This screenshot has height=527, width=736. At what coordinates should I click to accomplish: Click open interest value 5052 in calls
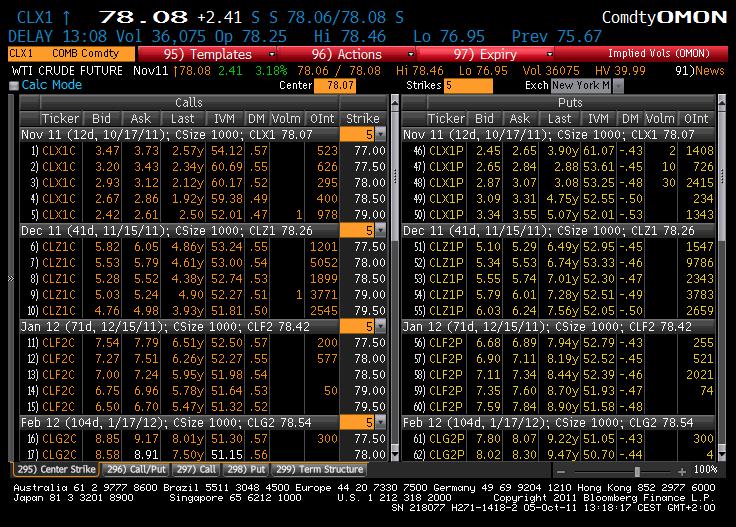(323, 262)
